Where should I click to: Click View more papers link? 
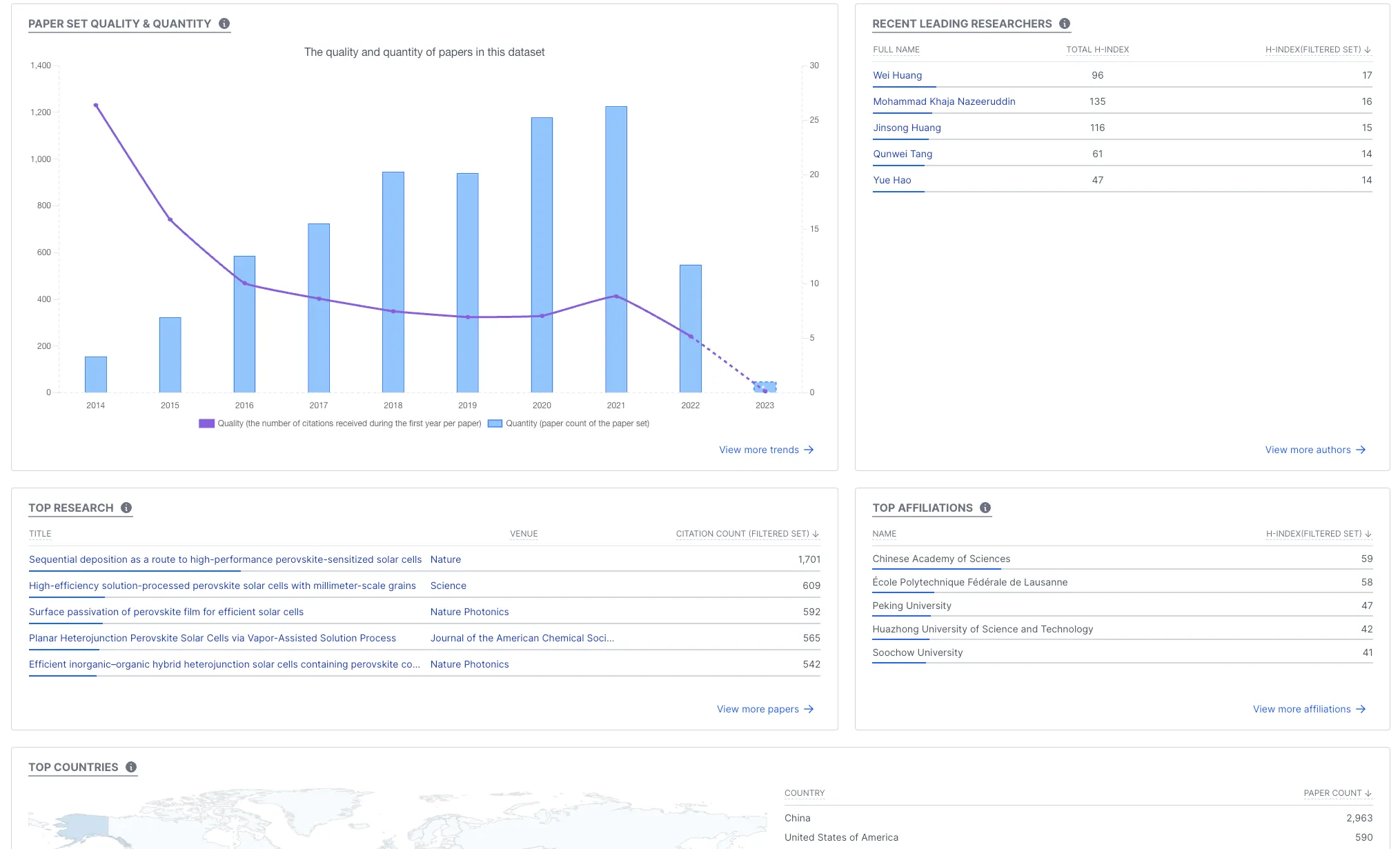click(x=758, y=709)
